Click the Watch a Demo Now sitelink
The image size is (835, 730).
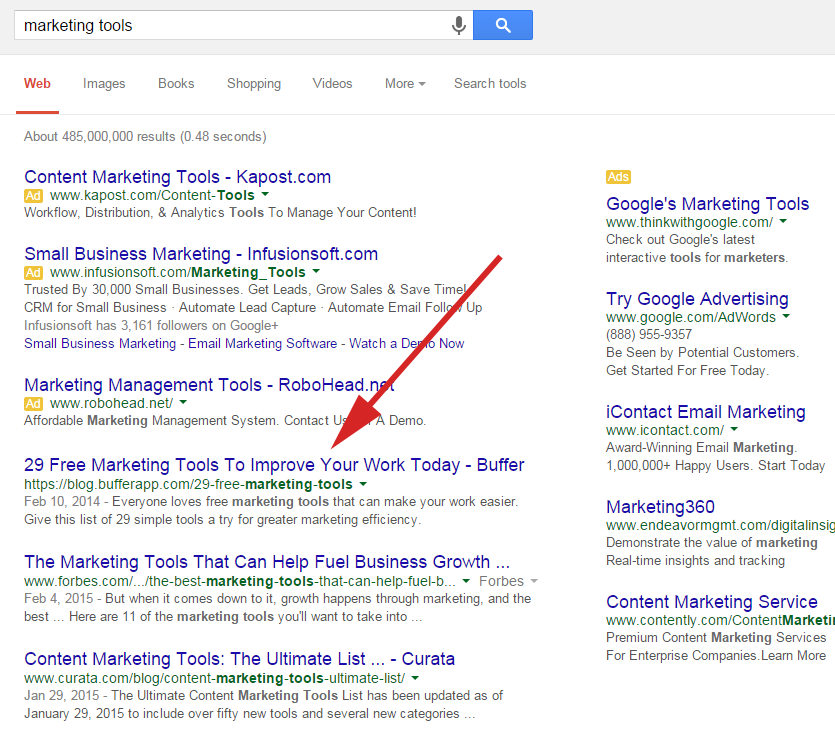tap(407, 343)
